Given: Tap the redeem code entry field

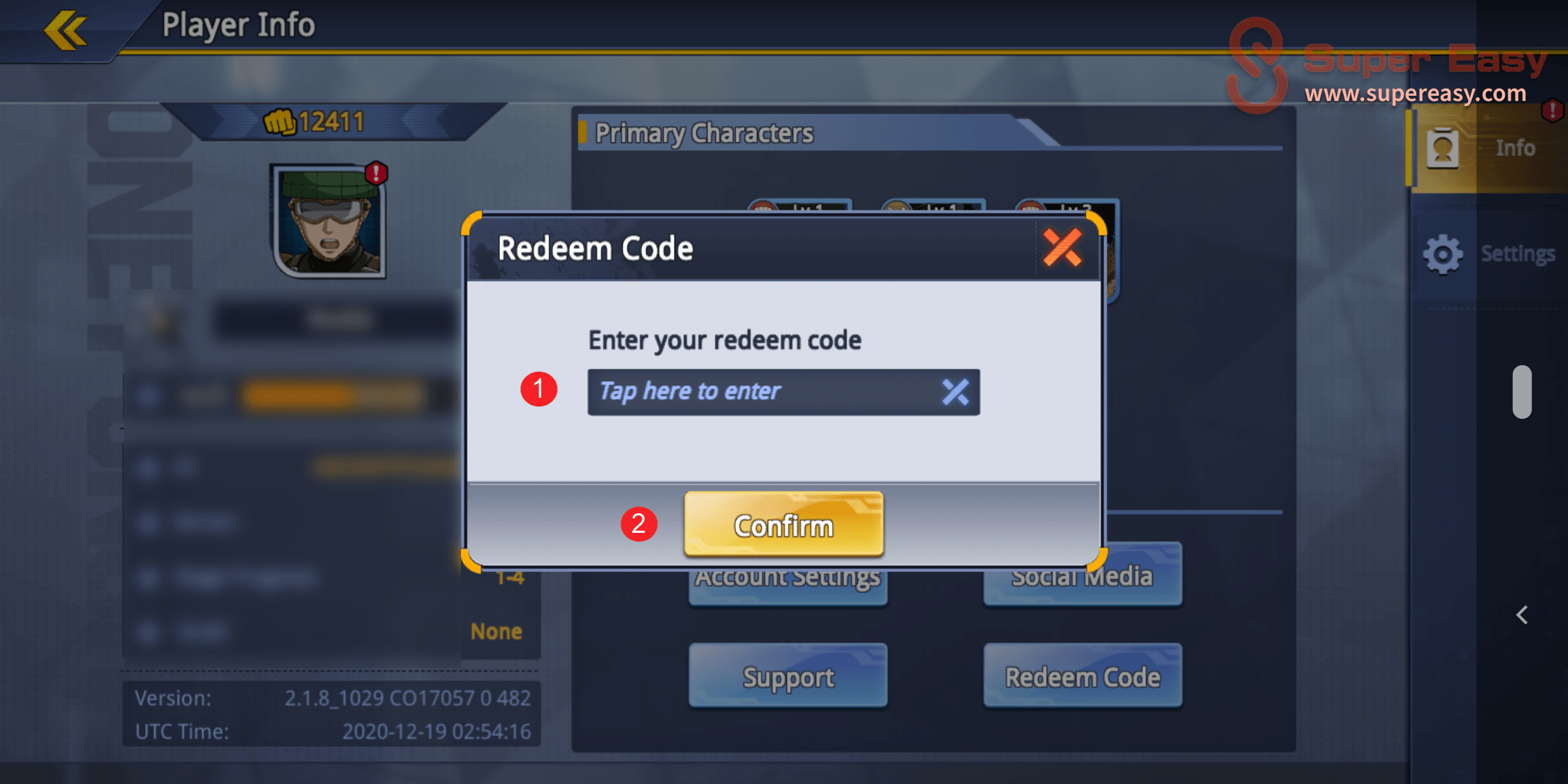Looking at the screenshot, I should tap(783, 392).
